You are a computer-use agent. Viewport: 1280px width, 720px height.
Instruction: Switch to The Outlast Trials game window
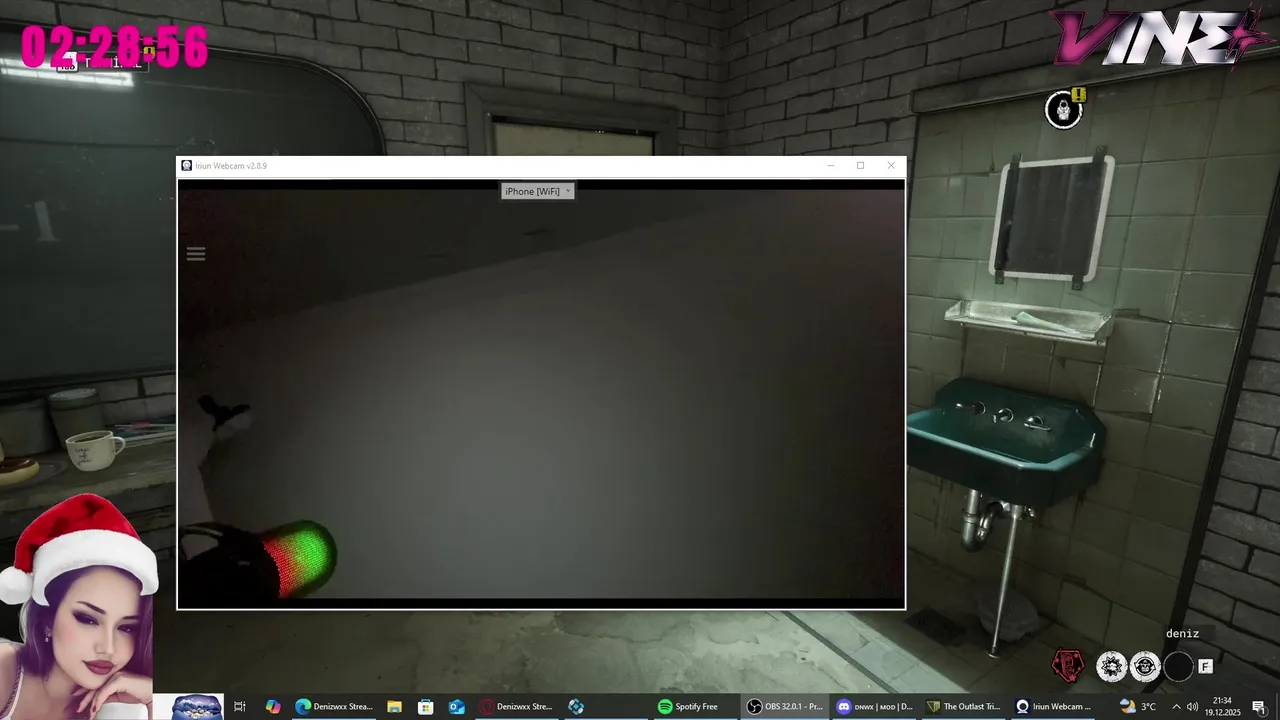coord(965,706)
